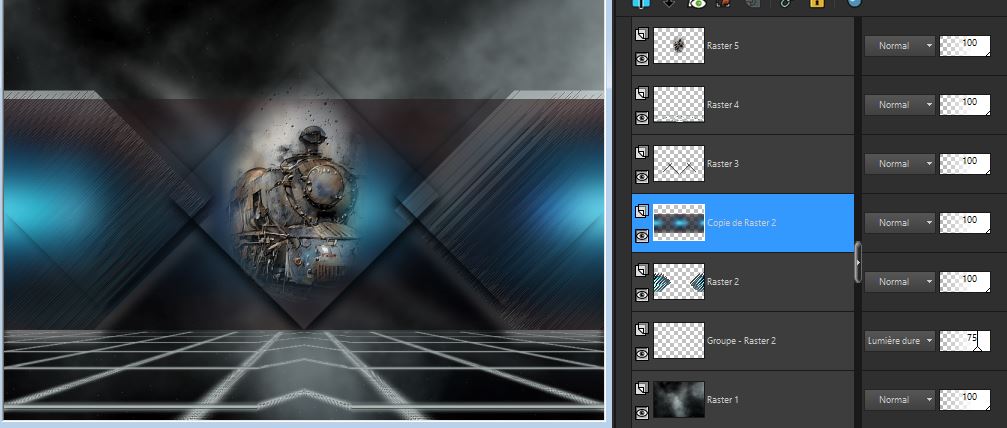The image size is (1007, 428).
Task: Click the layer type icon of Groupe - Raster 2
Action: pos(642,330)
